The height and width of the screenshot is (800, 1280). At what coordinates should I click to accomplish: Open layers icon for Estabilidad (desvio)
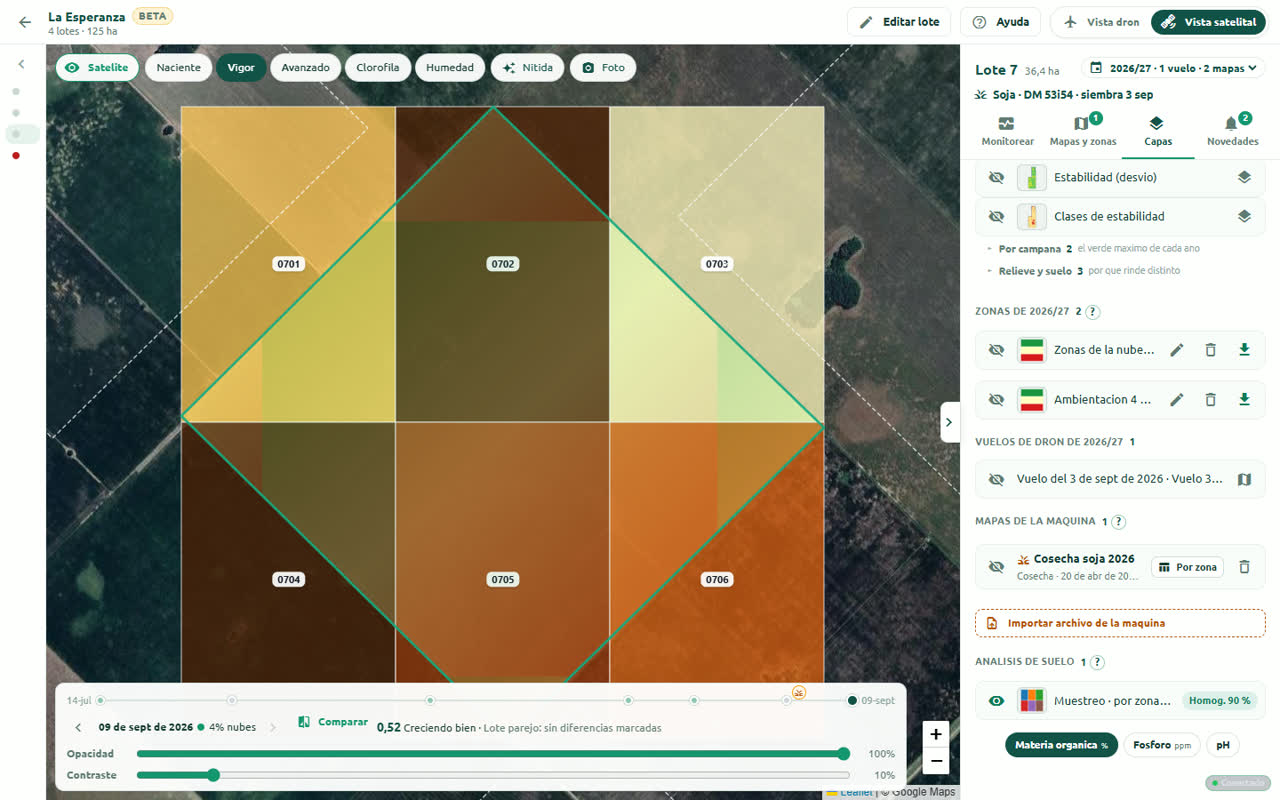(1244, 177)
